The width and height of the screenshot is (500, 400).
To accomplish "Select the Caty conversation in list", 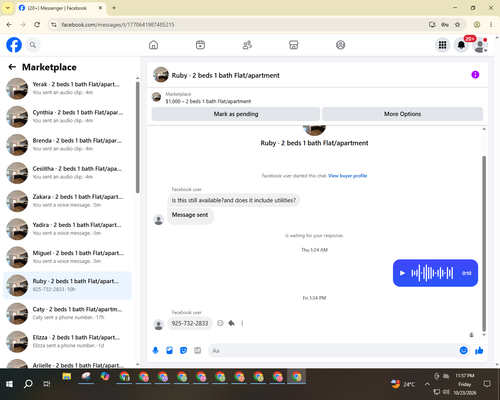I will coord(67,313).
